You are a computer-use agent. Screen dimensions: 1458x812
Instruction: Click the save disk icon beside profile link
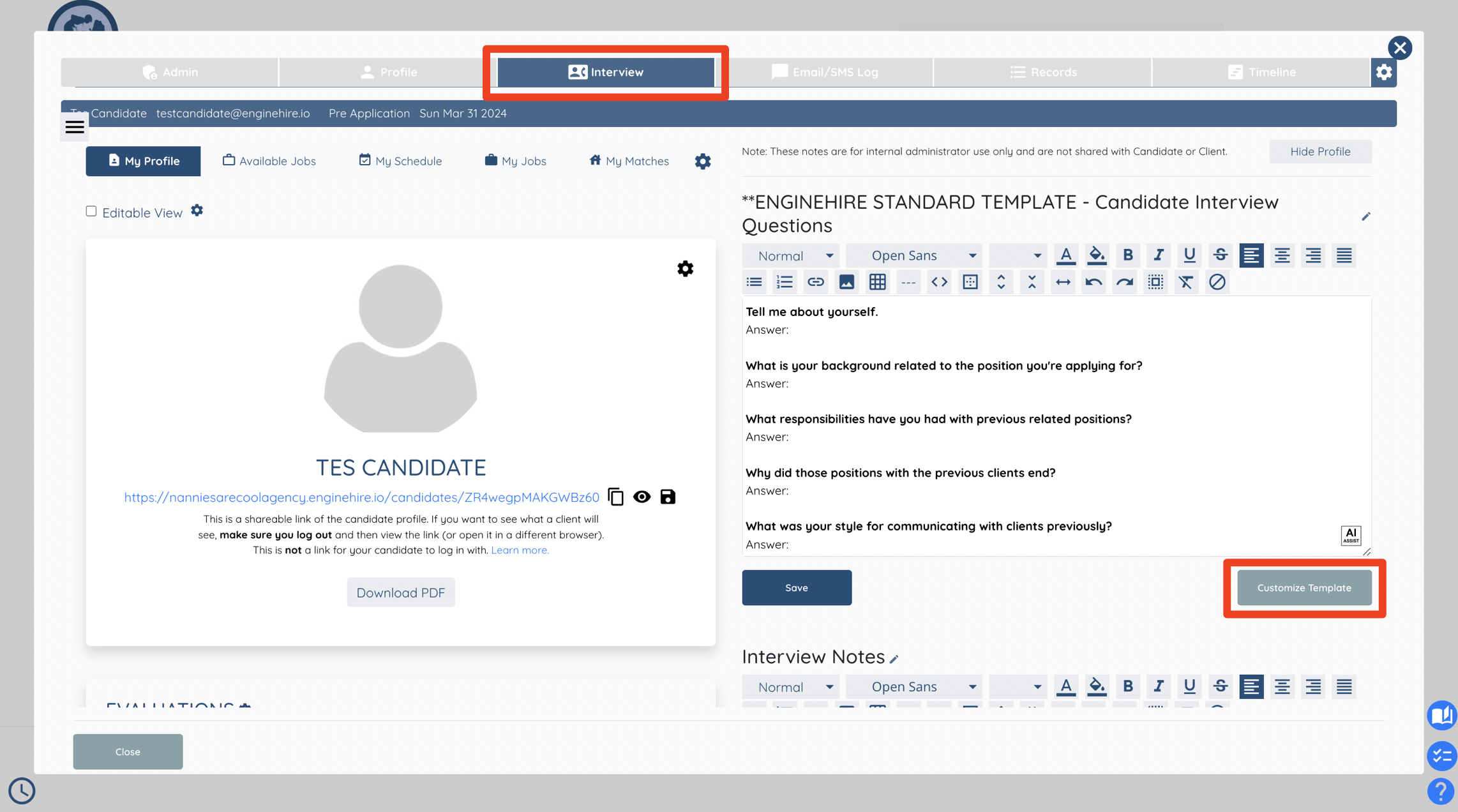(x=668, y=497)
